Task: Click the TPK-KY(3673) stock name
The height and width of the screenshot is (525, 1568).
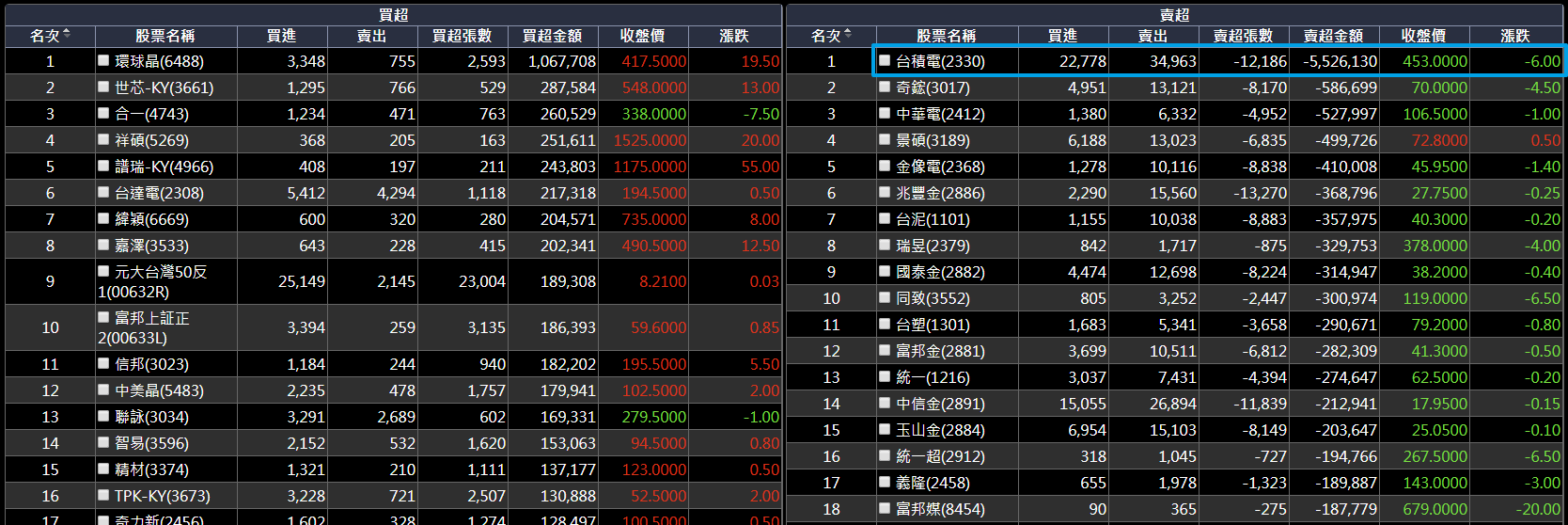Action: 163,496
